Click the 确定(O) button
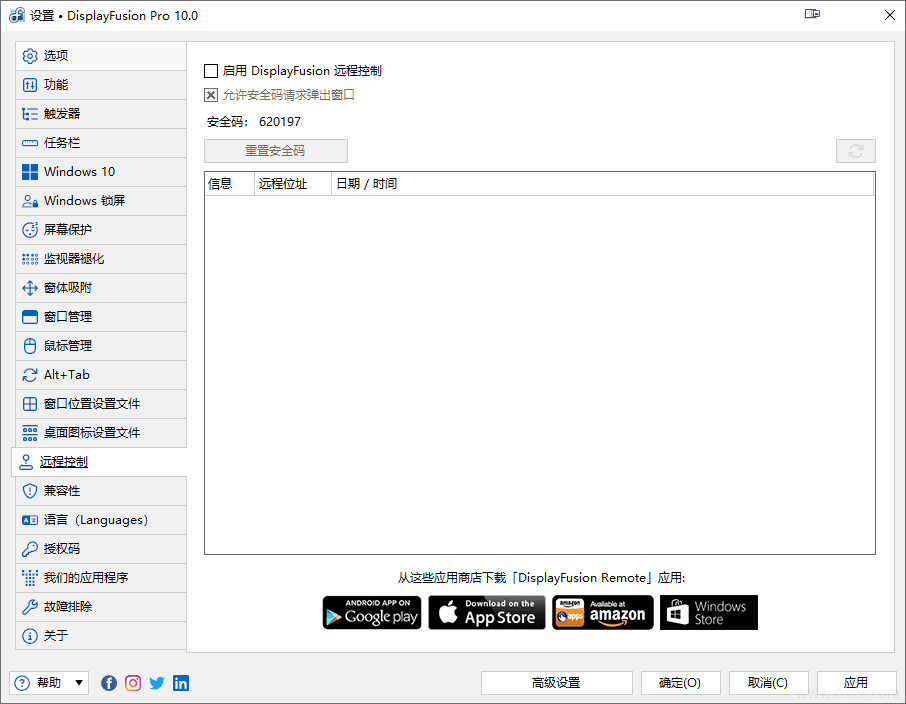 681,683
